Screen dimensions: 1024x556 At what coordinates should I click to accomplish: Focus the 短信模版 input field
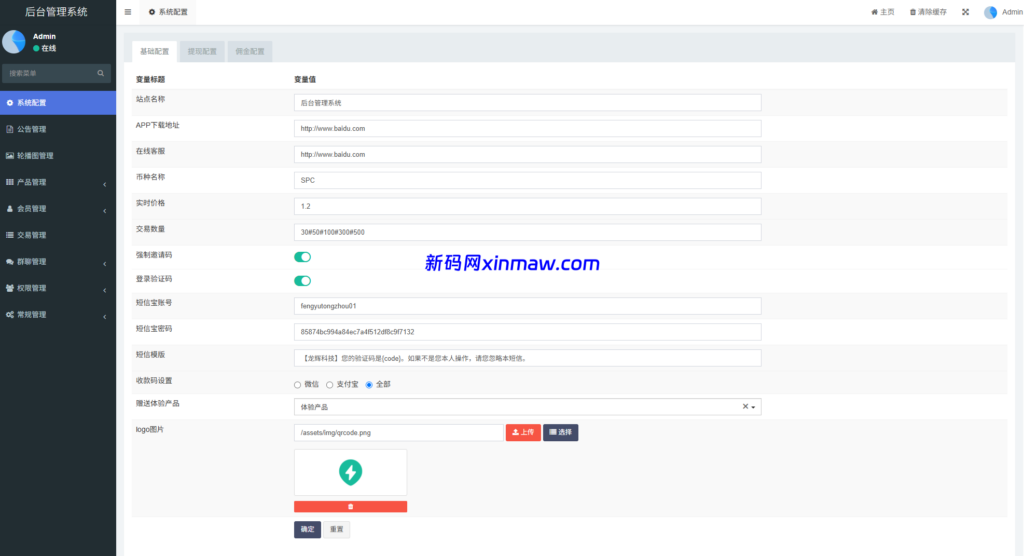pos(527,358)
